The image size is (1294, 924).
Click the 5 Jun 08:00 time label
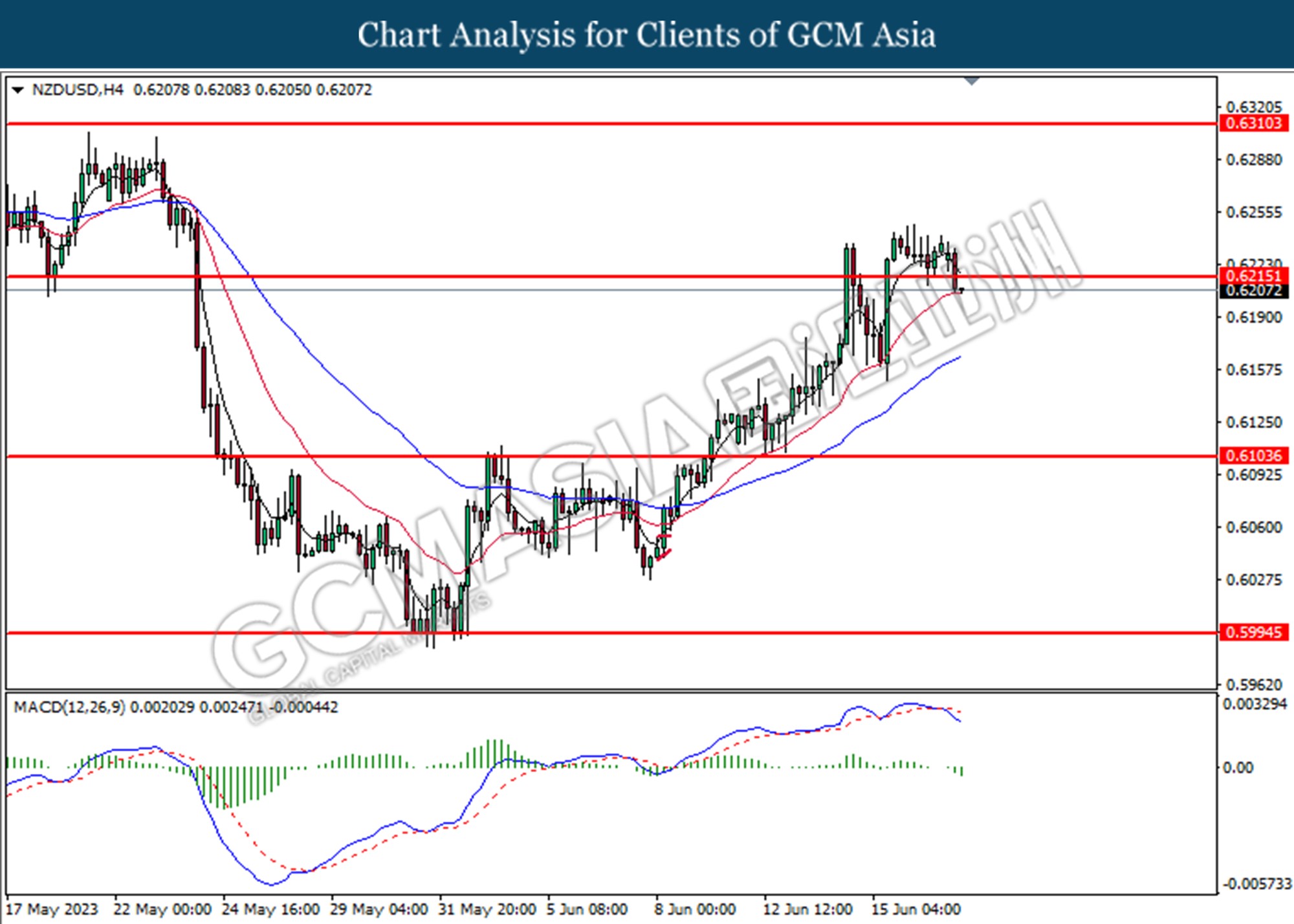587,909
